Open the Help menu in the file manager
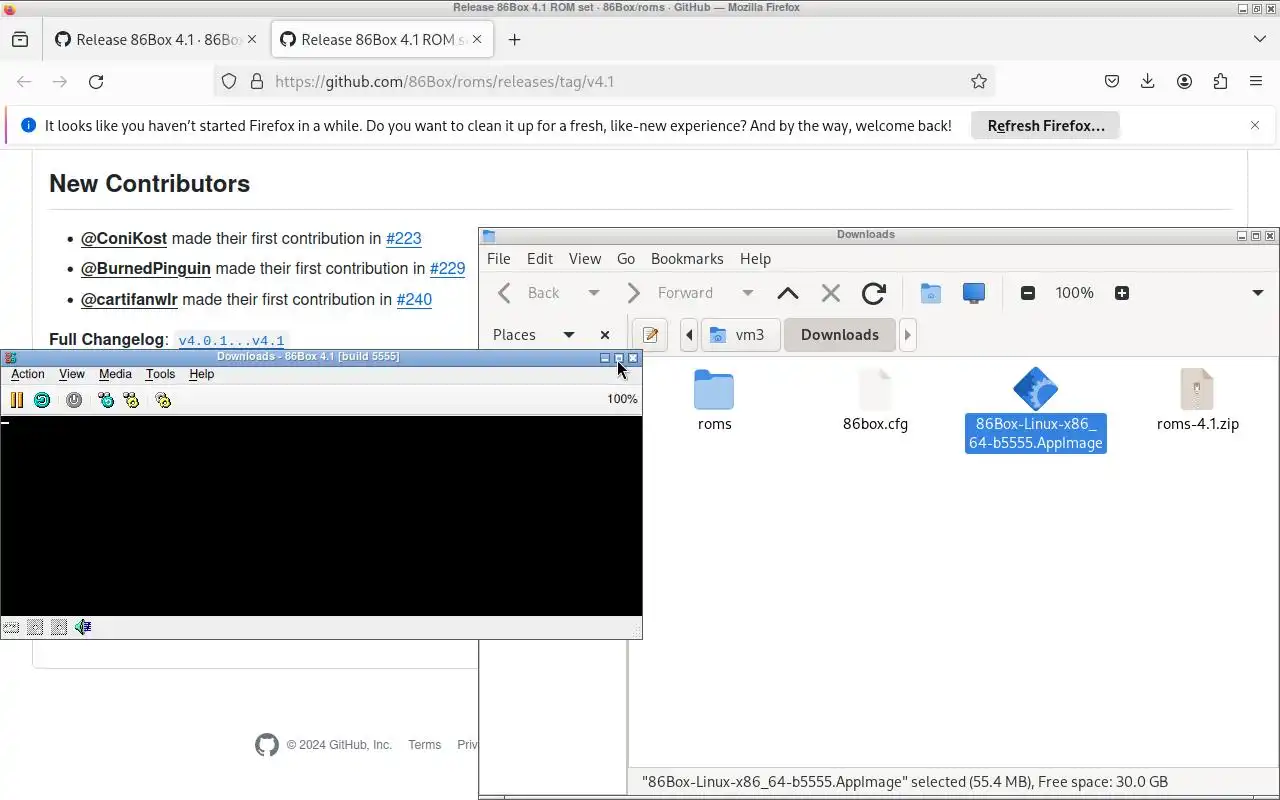The height and width of the screenshot is (800, 1280). point(755,258)
